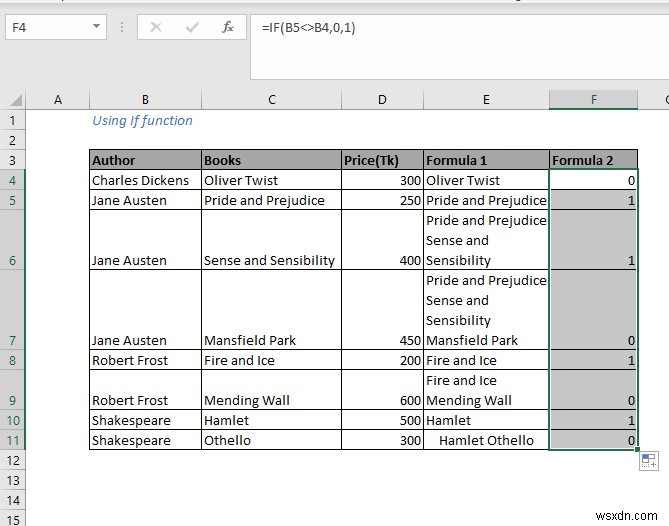Viewport: 669px width, 526px height.
Task: Select row 8 header
Action: (13, 360)
